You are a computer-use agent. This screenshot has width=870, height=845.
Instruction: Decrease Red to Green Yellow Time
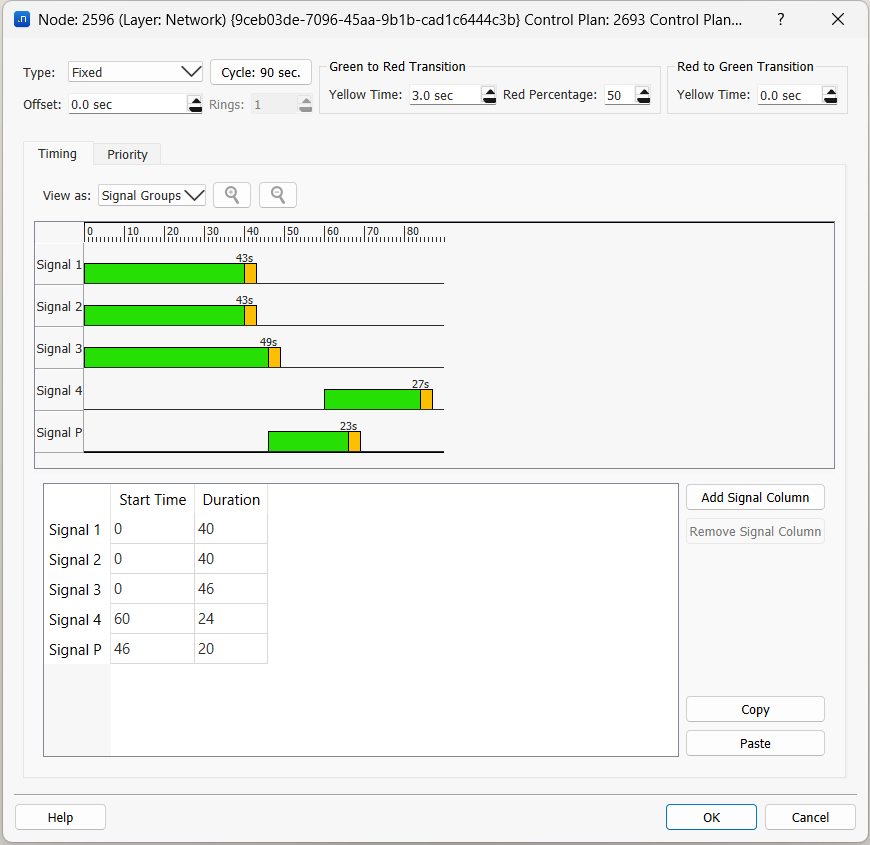pos(830,100)
